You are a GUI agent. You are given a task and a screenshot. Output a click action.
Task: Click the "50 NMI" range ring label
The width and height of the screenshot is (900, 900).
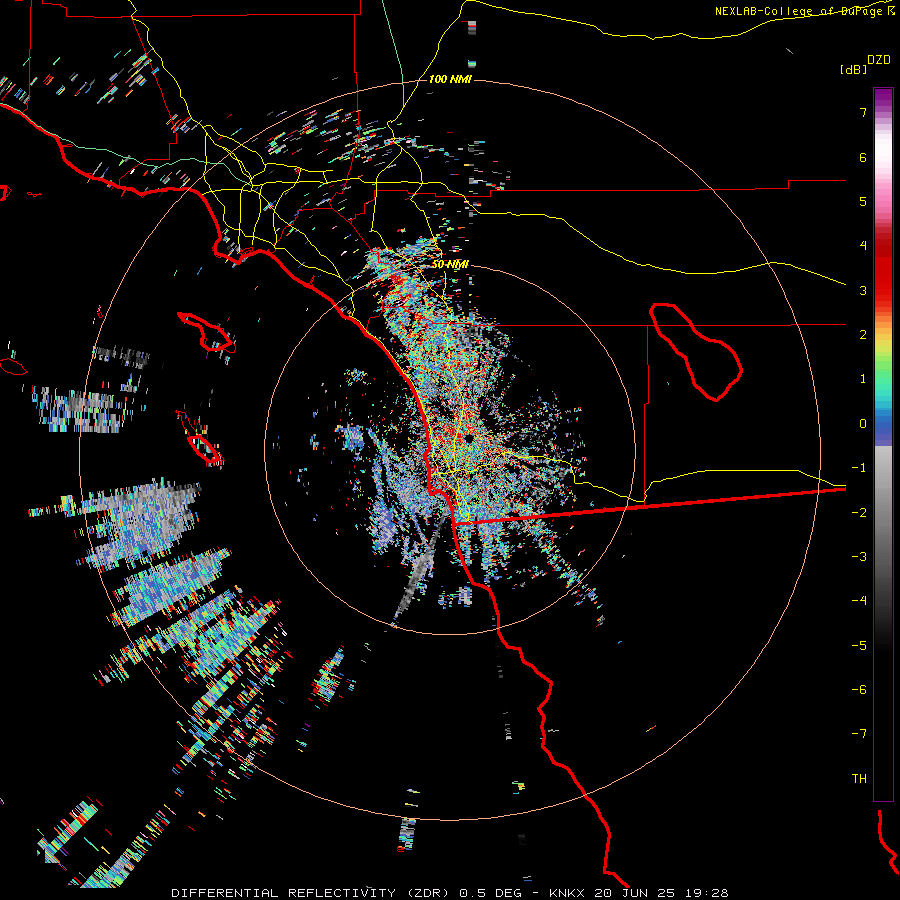[450, 264]
